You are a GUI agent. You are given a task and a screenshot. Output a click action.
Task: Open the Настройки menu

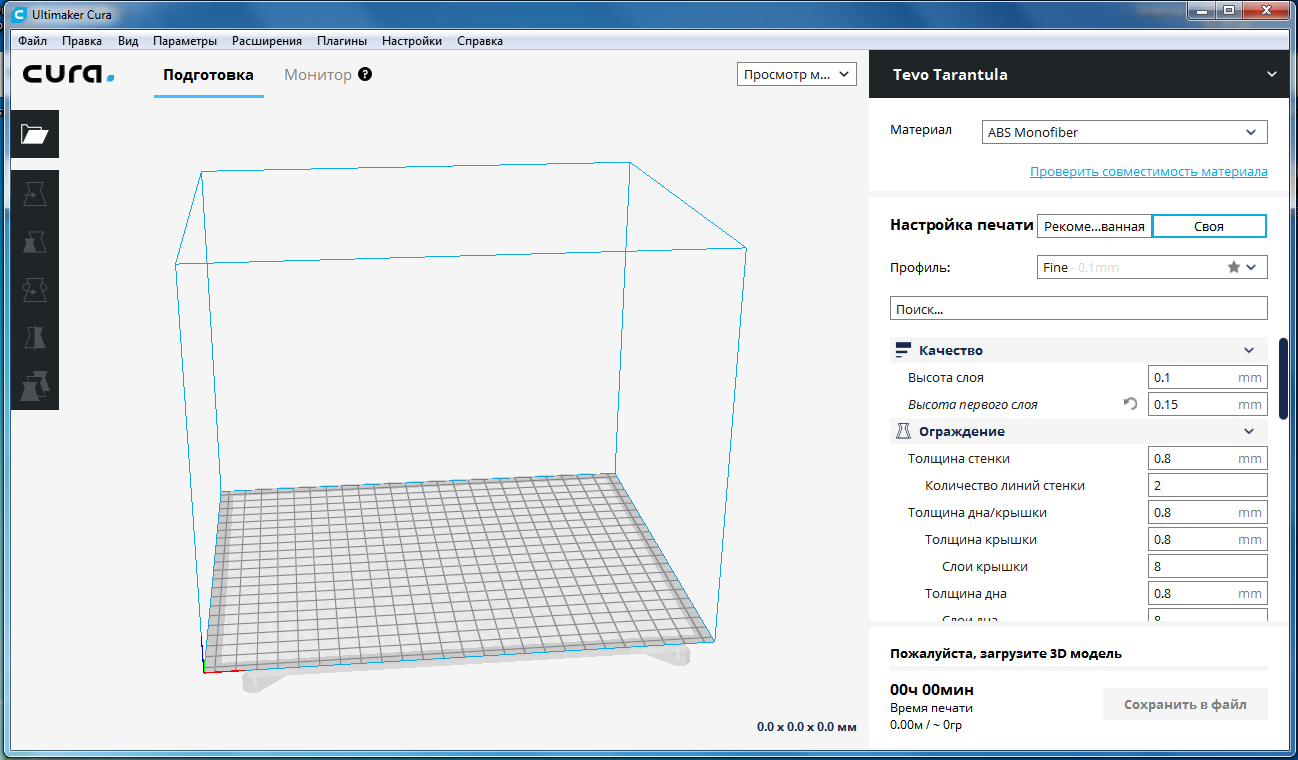click(412, 41)
